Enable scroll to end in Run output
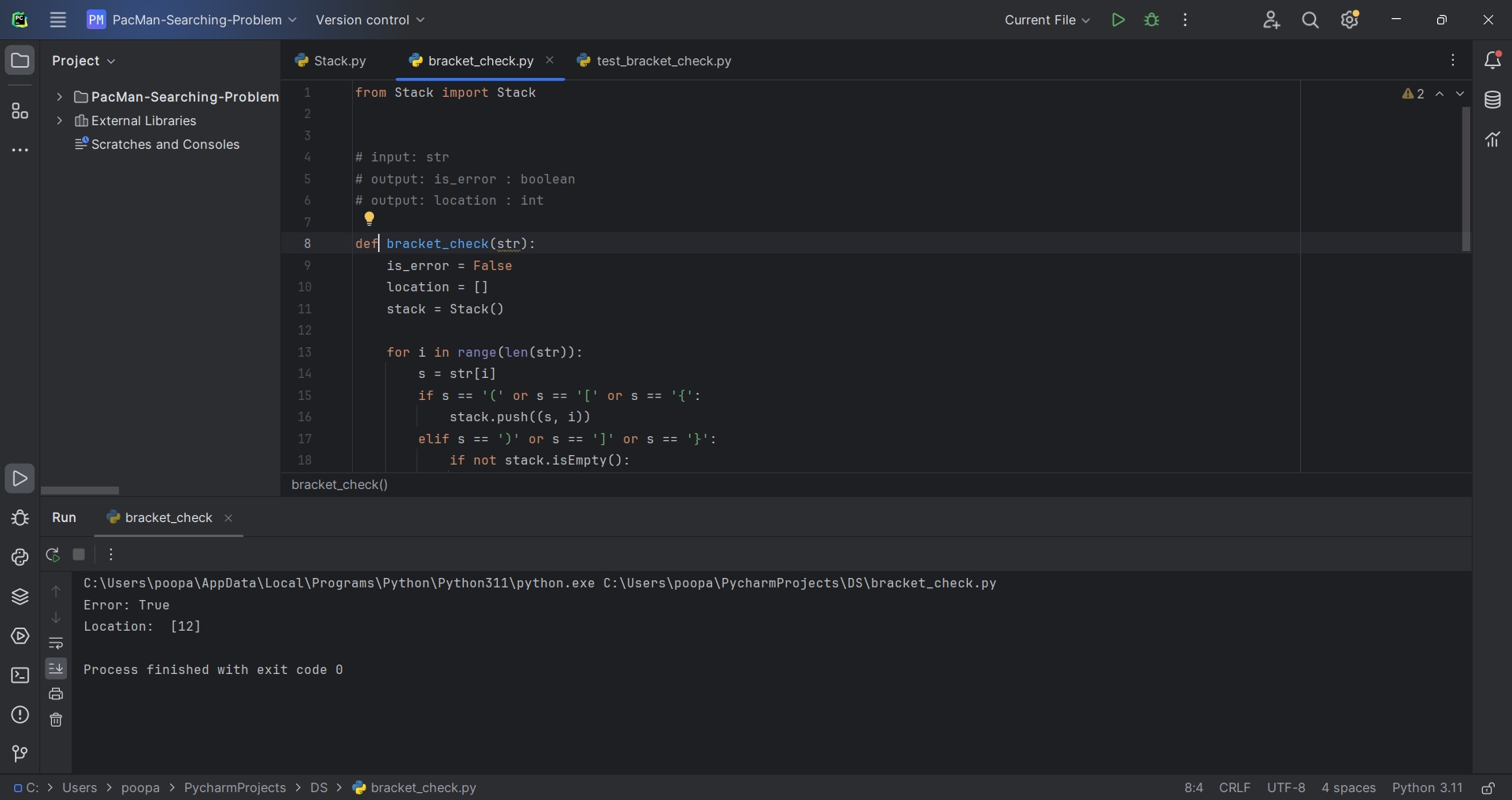 click(55, 669)
